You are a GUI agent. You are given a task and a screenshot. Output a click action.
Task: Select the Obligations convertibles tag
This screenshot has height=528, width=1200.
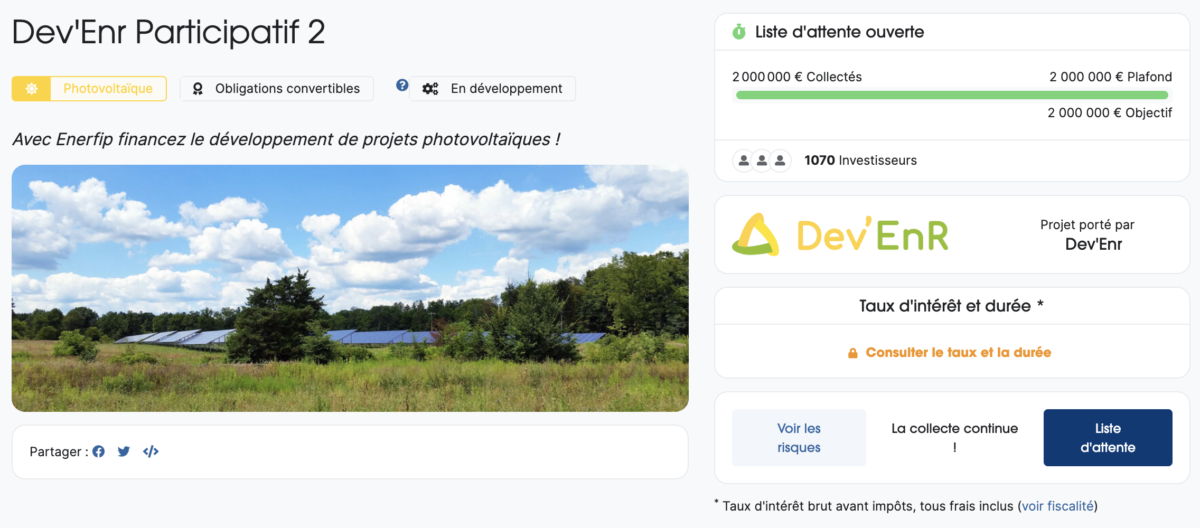(x=277, y=89)
